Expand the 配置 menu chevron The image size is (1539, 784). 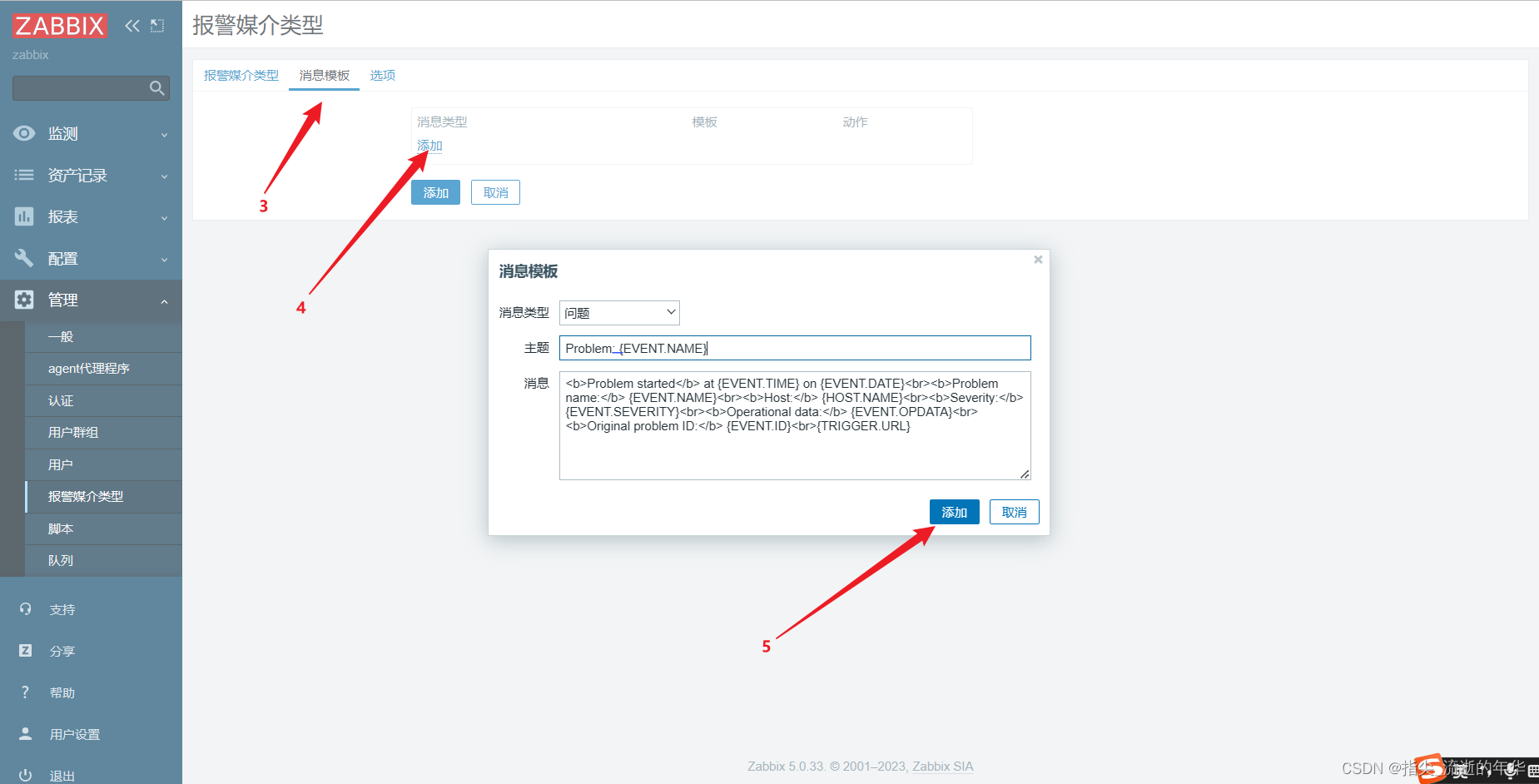164,260
